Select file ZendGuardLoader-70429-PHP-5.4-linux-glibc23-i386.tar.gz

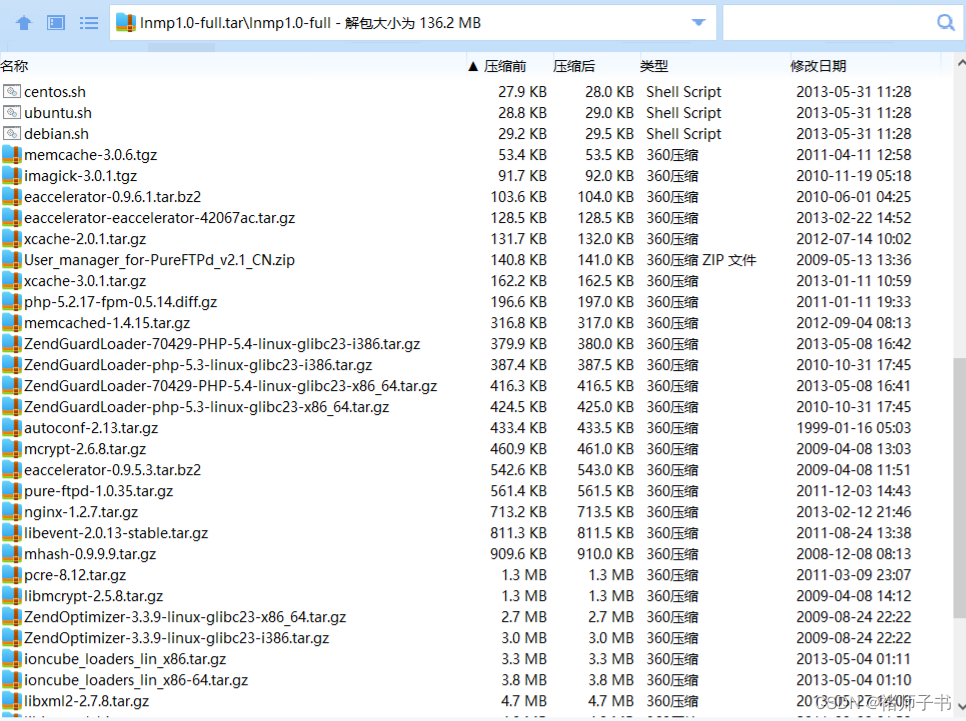click(222, 344)
